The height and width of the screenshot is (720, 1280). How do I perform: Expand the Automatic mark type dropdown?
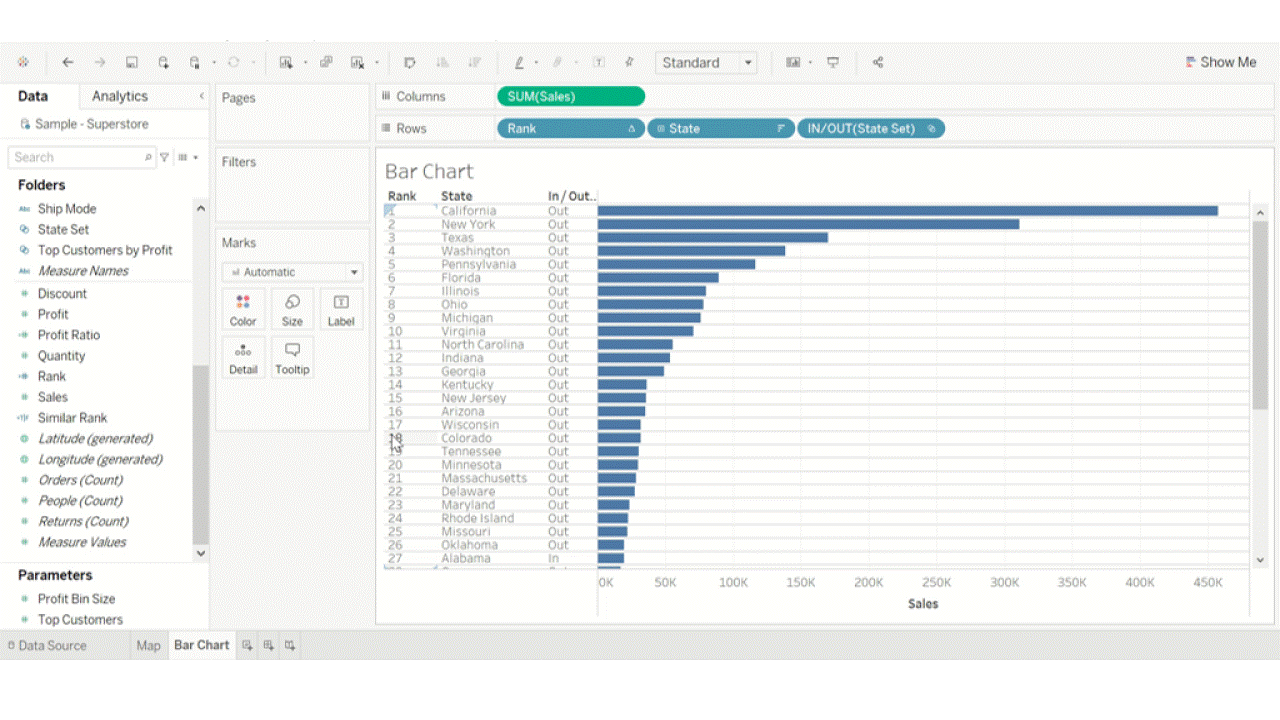(x=353, y=272)
